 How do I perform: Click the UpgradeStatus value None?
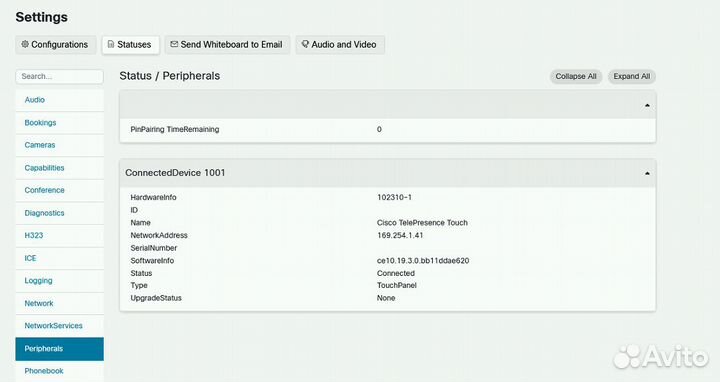point(386,298)
